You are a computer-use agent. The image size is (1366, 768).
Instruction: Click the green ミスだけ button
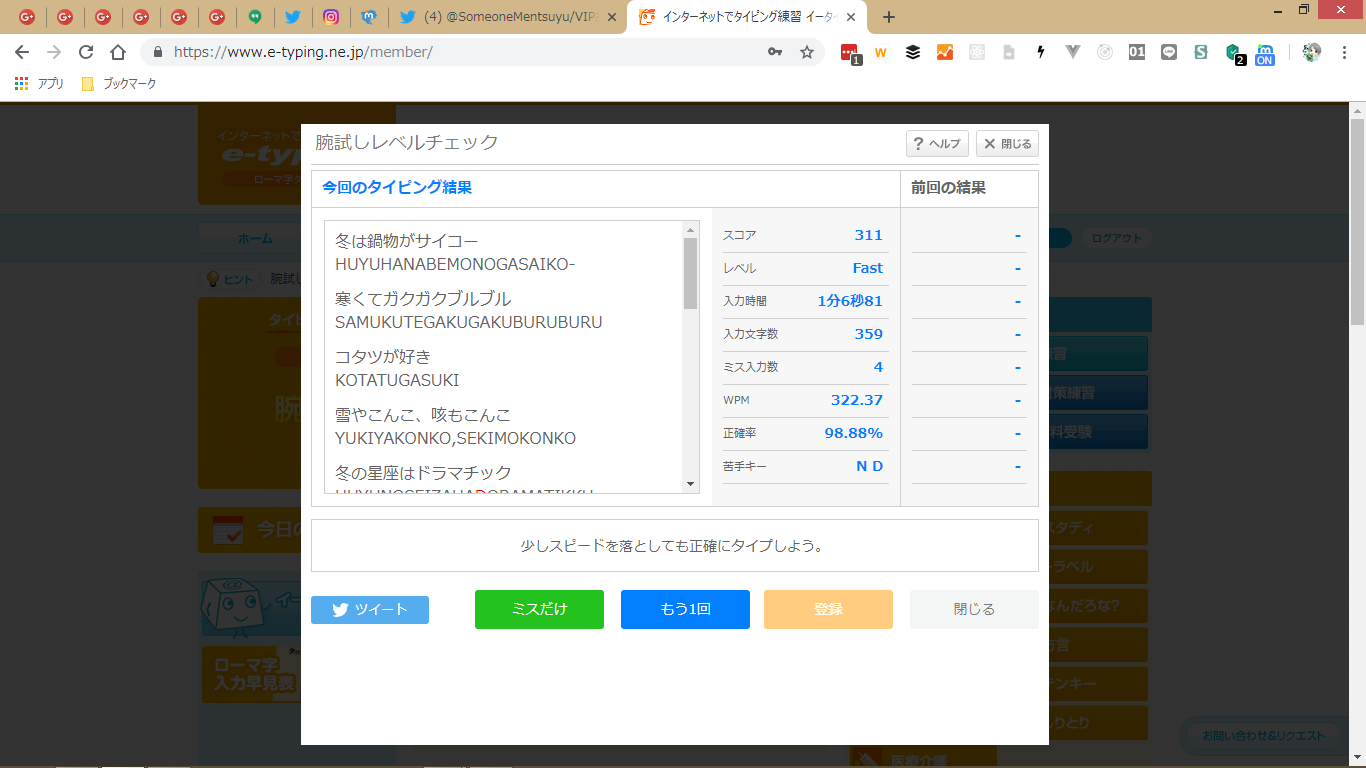click(539, 609)
